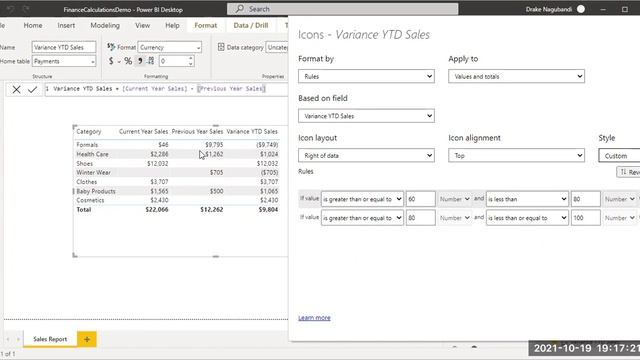This screenshot has width=640, height=360.
Task: Click the Reverse icon order button
Action: click(x=628, y=172)
